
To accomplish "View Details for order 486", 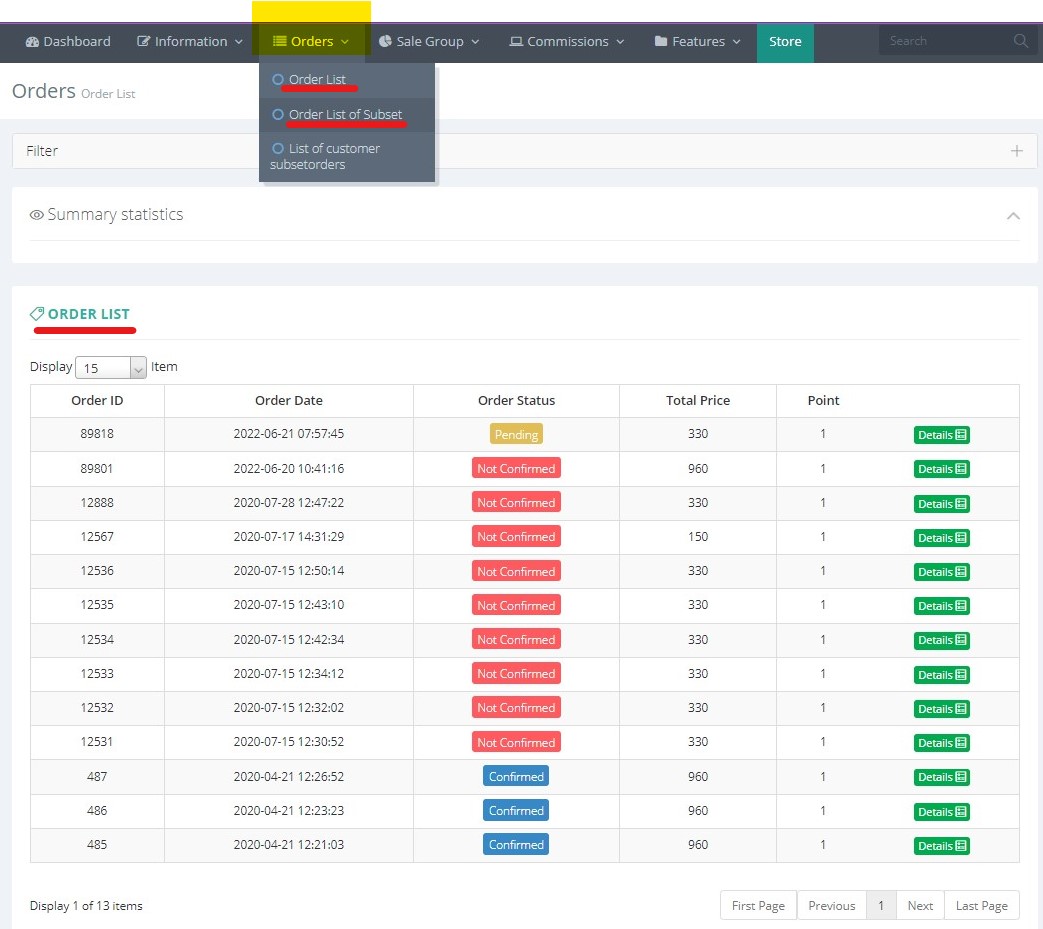I will tap(941, 812).
